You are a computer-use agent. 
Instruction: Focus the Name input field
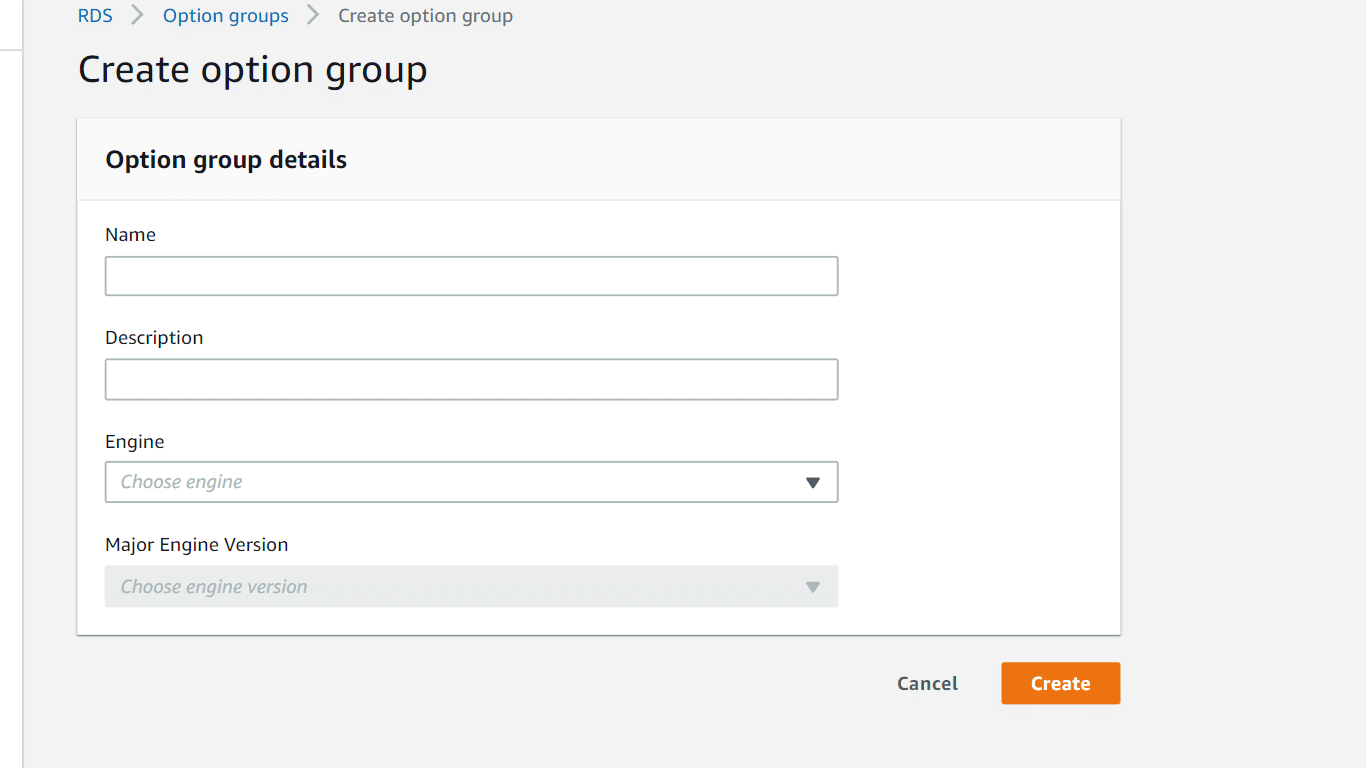[x=471, y=276]
